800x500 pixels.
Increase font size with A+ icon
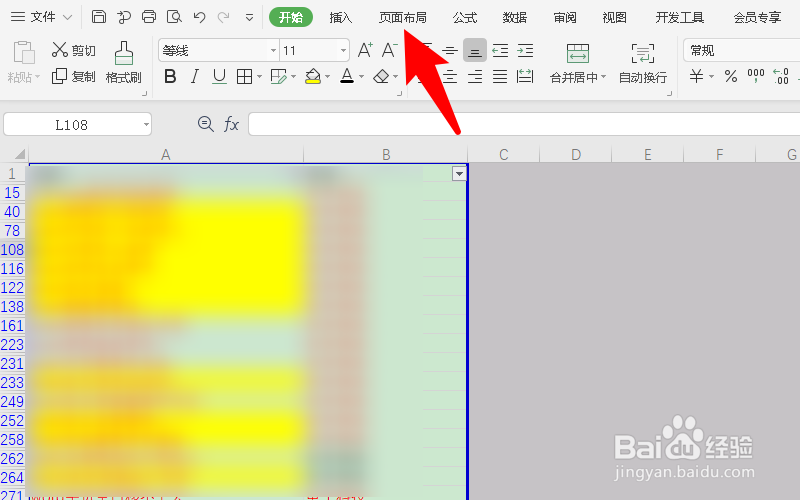(x=365, y=50)
